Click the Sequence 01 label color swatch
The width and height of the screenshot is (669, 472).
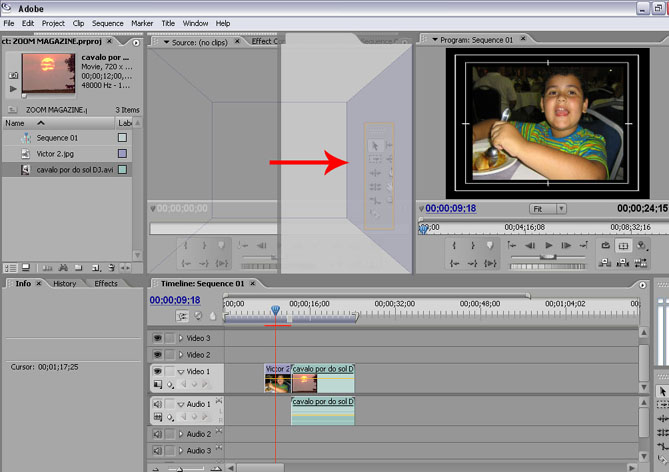tap(122, 138)
